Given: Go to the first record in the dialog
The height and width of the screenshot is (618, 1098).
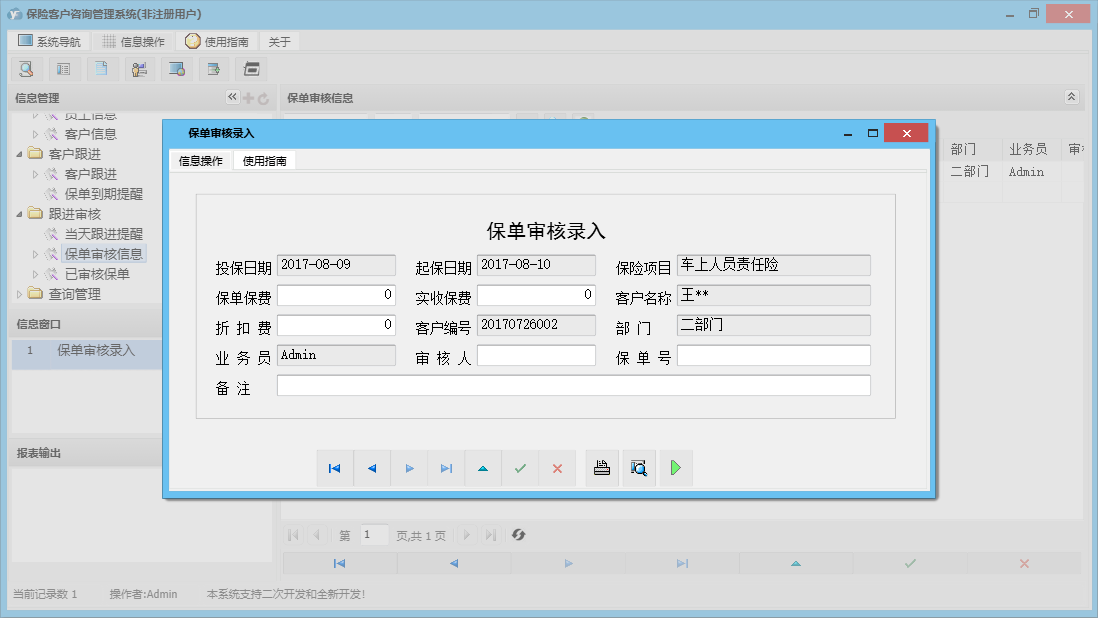Looking at the screenshot, I should tap(335, 468).
